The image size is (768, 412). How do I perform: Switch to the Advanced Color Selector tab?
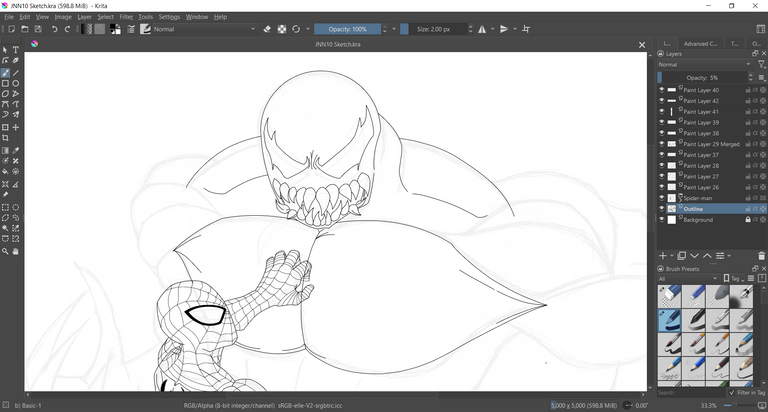[700, 44]
